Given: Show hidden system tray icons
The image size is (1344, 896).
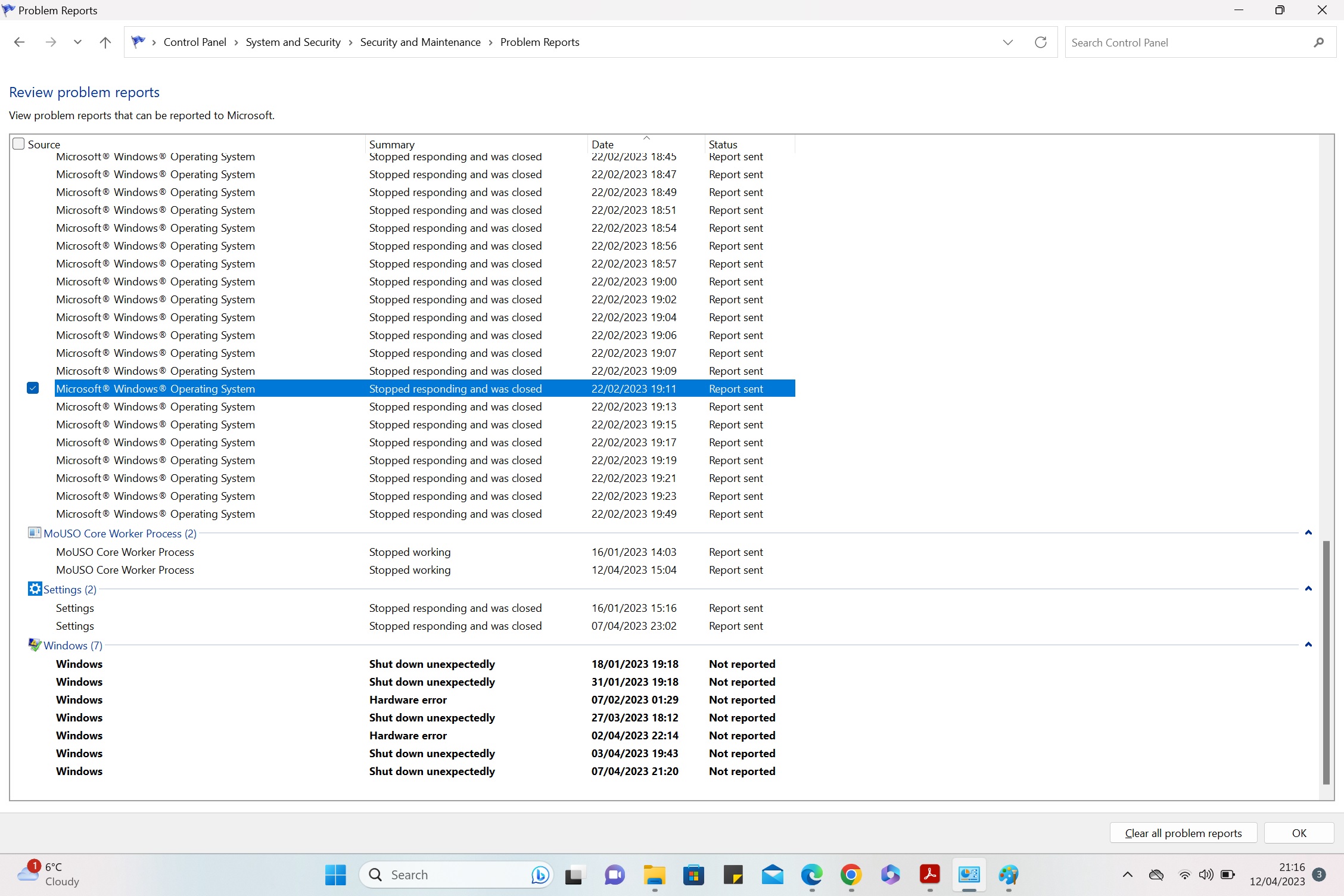Looking at the screenshot, I should [1127, 875].
